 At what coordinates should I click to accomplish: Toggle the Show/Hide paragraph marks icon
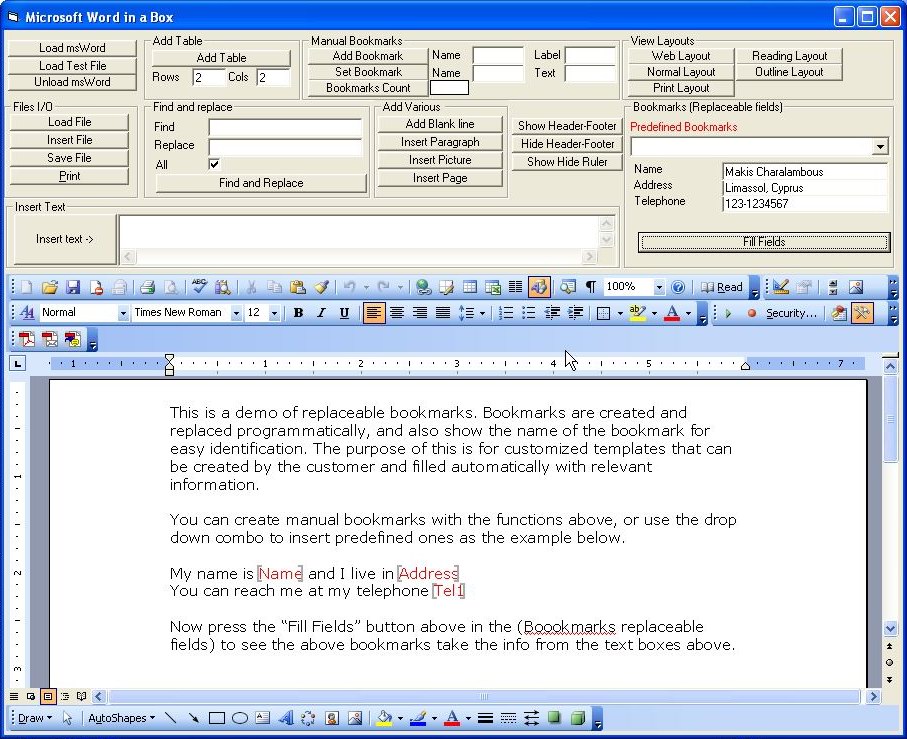[x=591, y=287]
